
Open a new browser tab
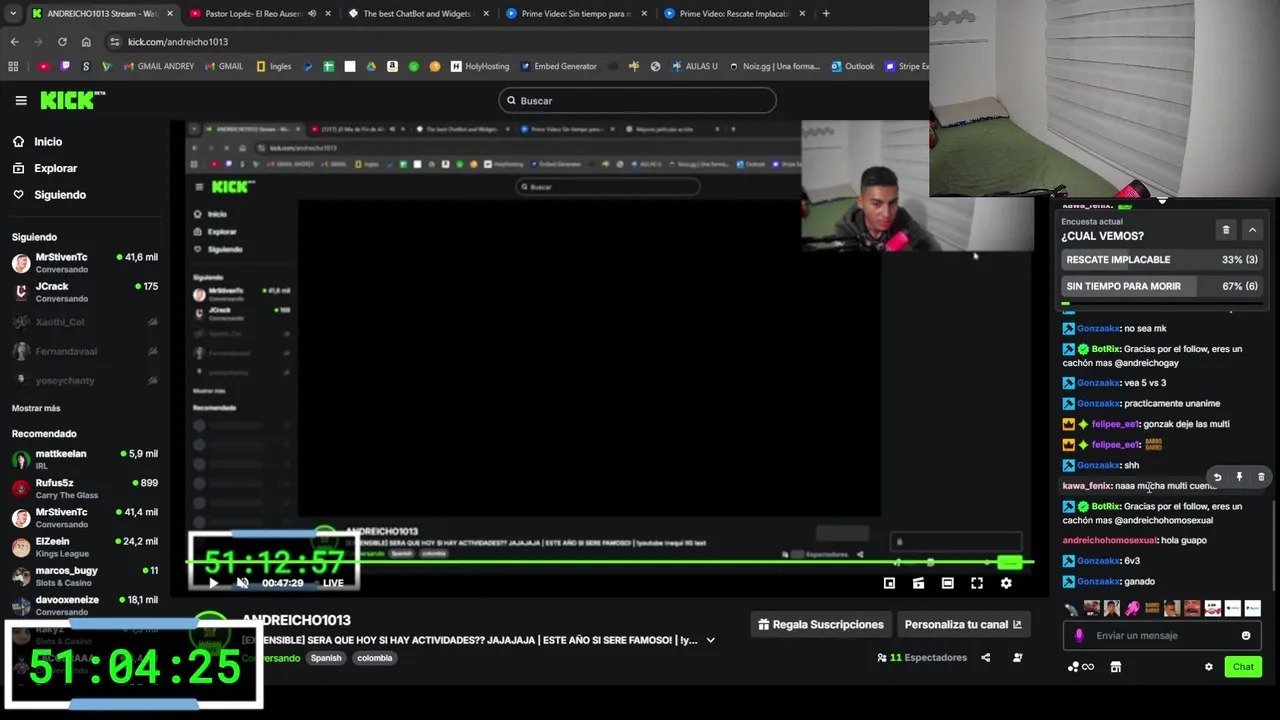pyautogui.click(x=826, y=14)
